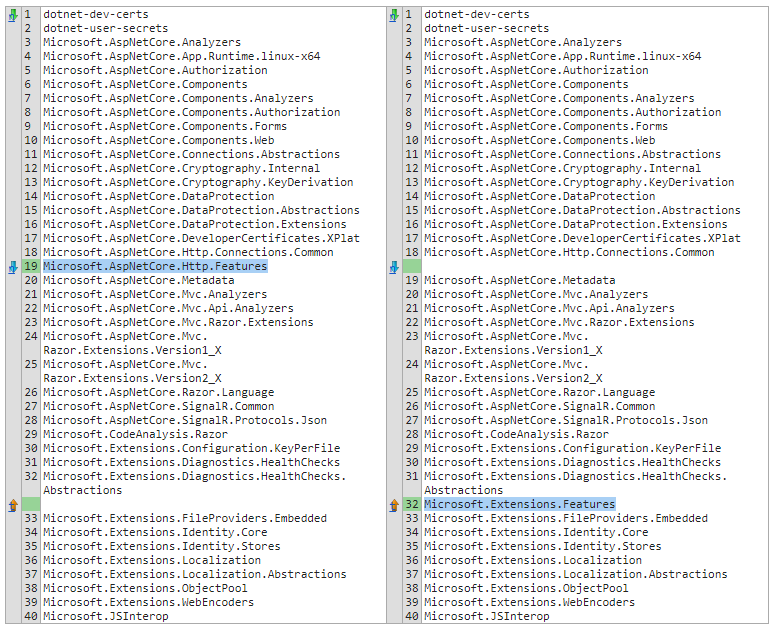Click Microsoft.Extensions.WebEncoders in right pane
This screenshot has width=773, height=627.
pos(529,602)
